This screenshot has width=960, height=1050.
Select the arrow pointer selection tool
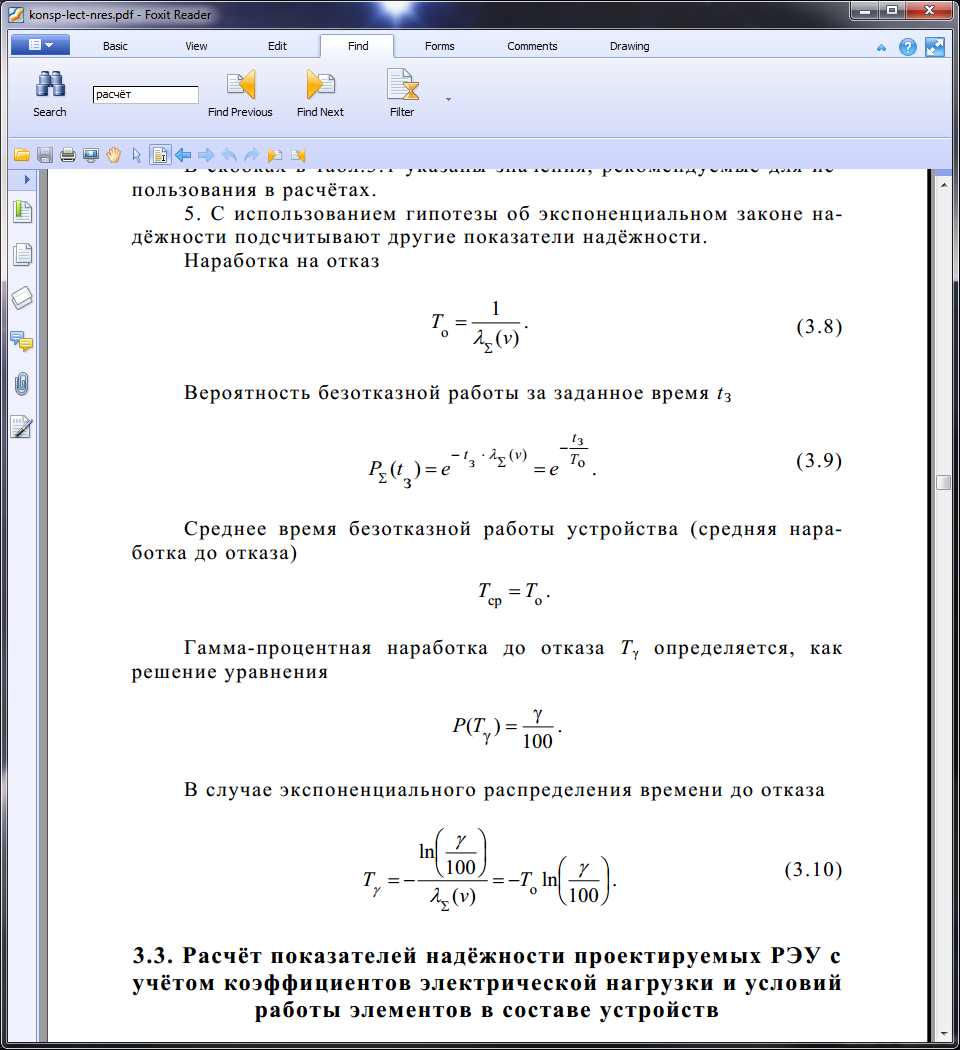137,155
